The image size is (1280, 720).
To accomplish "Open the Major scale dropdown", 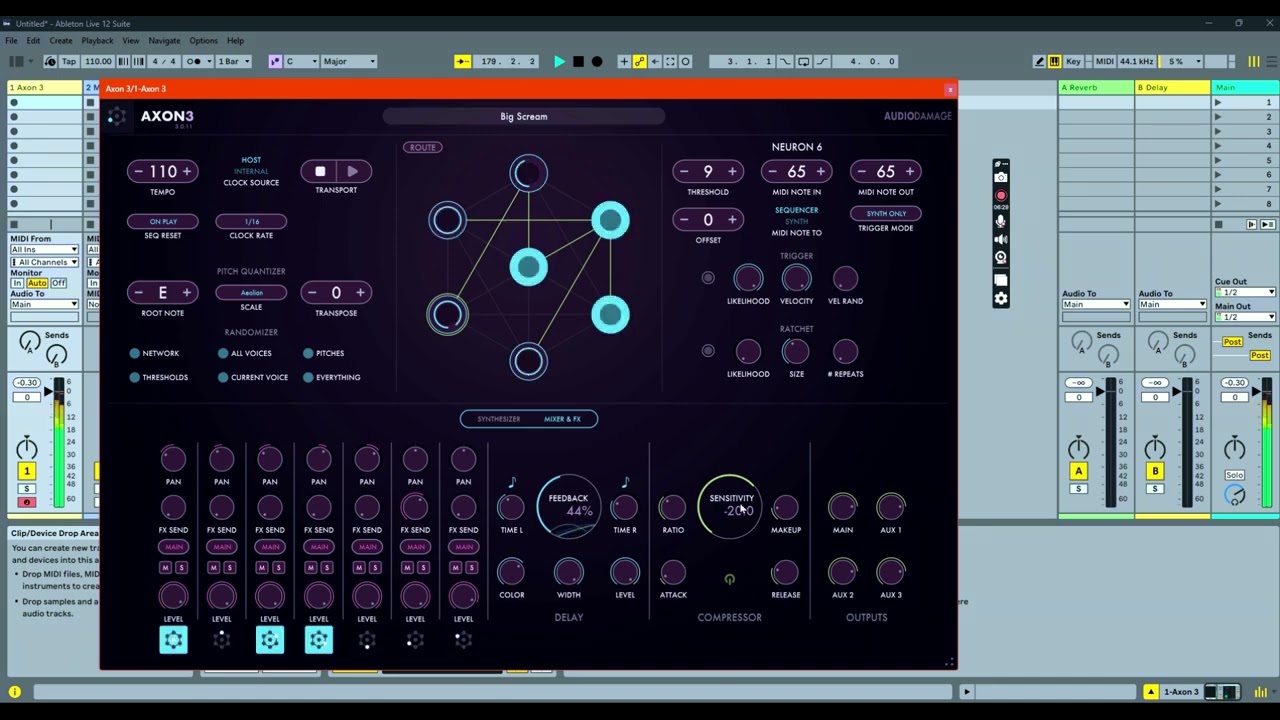I will coord(349,61).
